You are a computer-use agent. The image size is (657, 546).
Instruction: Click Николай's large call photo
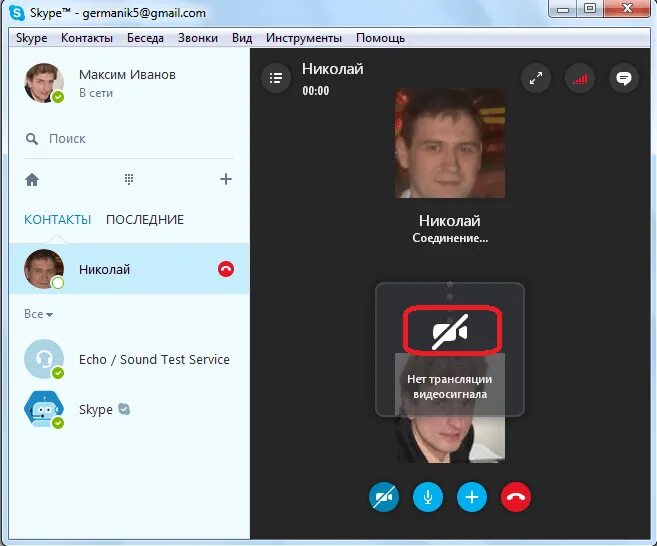[450, 143]
